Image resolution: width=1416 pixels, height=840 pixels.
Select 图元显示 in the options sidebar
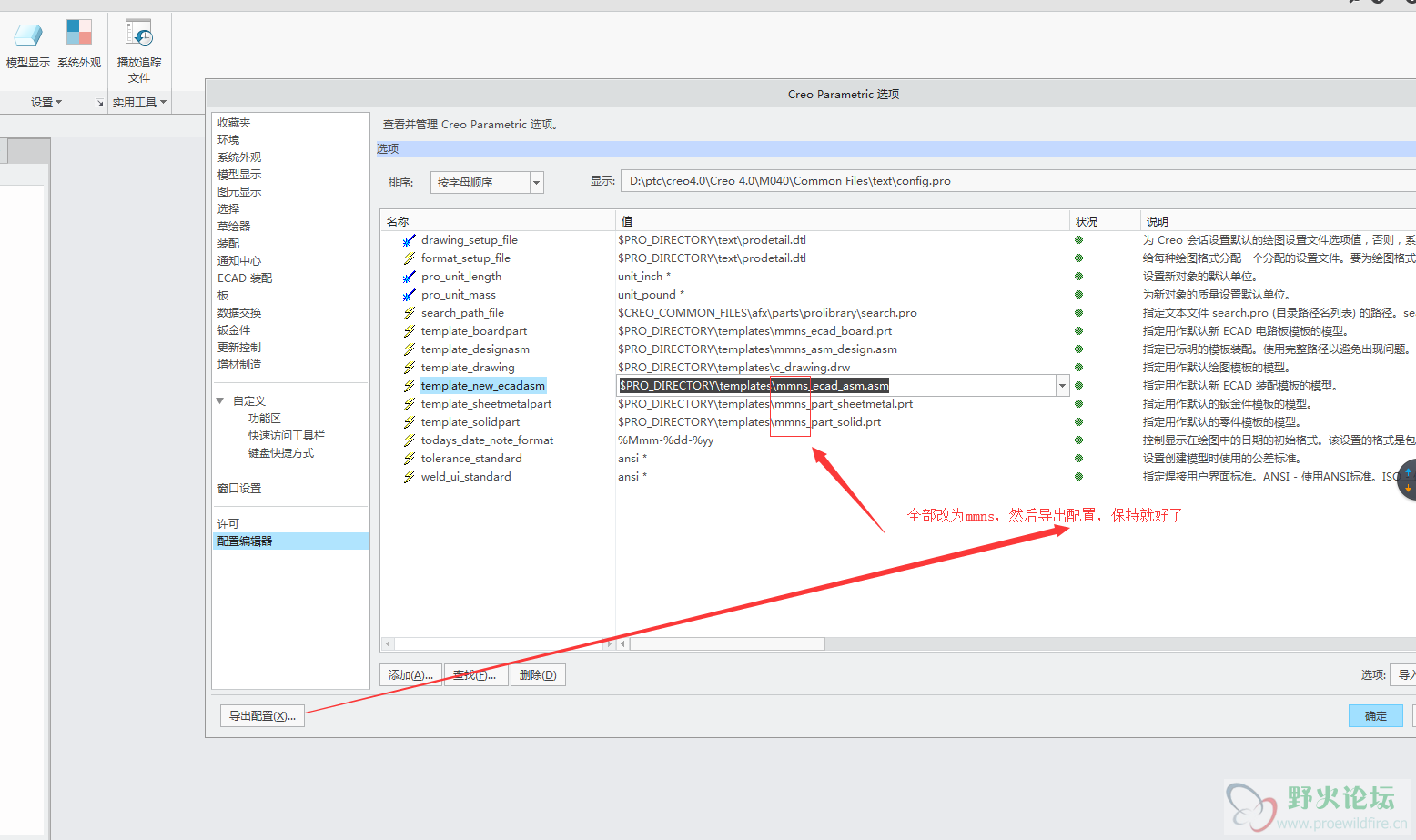coord(239,192)
